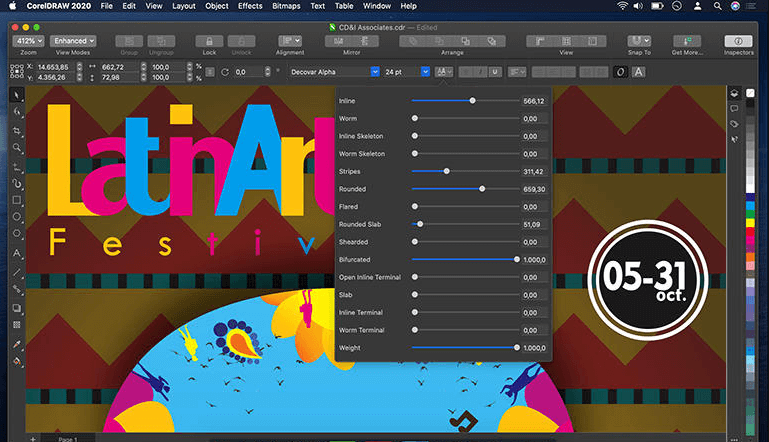Image resolution: width=769 pixels, height=442 pixels.
Task: Select the Ellipse tool
Action: pyautogui.click(x=17, y=217)
